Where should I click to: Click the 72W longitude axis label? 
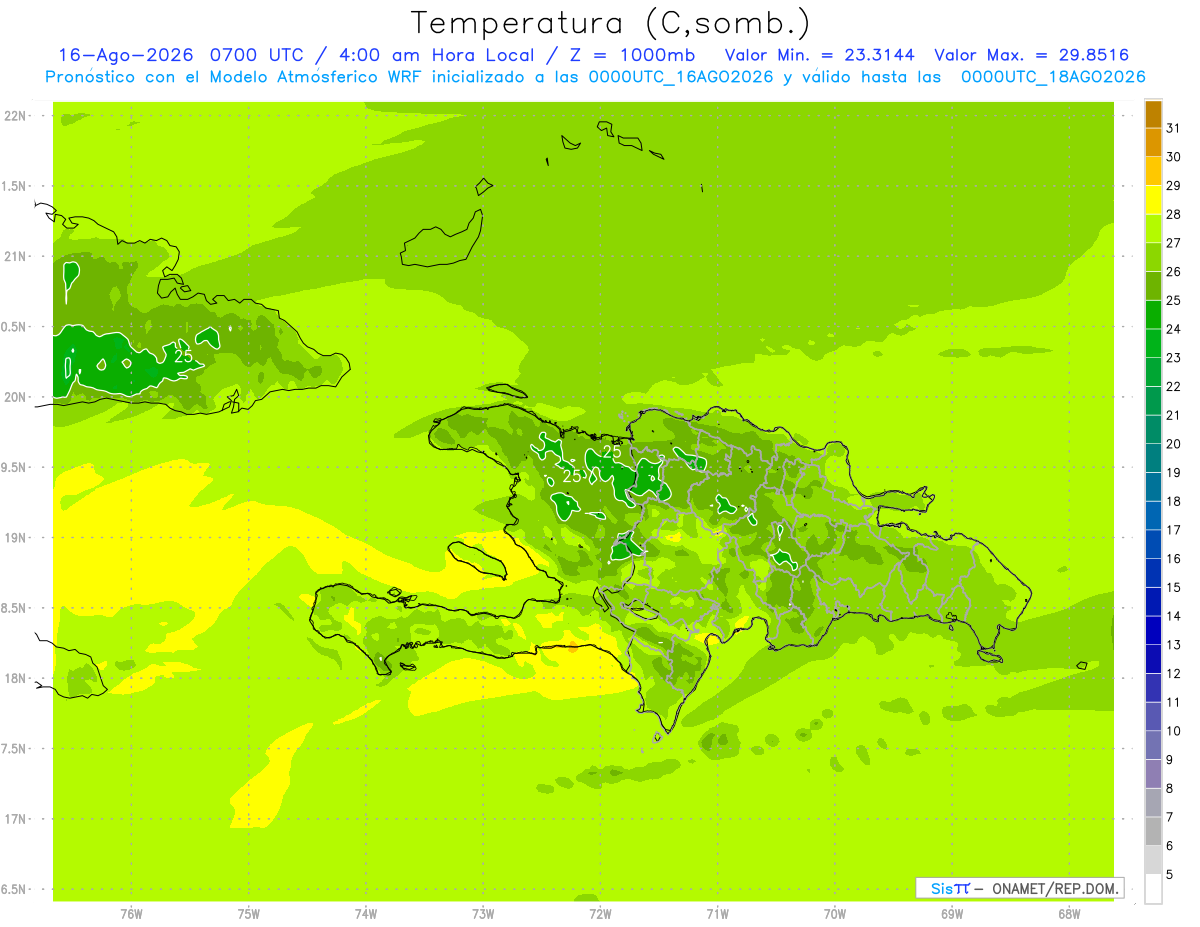(600, 913)
